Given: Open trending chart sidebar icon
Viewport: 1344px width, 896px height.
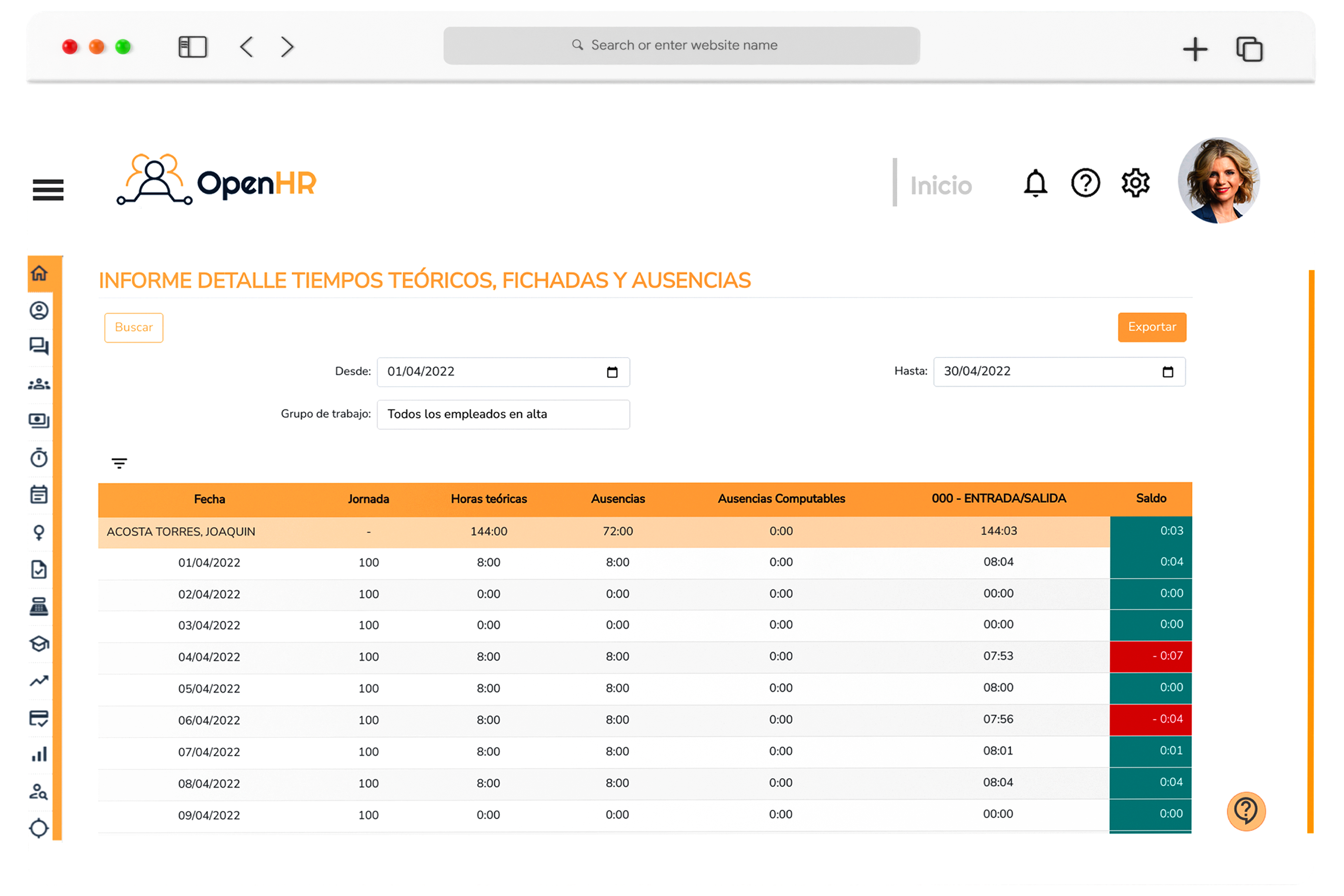Looking at the screenshot, I should point(39,681).
